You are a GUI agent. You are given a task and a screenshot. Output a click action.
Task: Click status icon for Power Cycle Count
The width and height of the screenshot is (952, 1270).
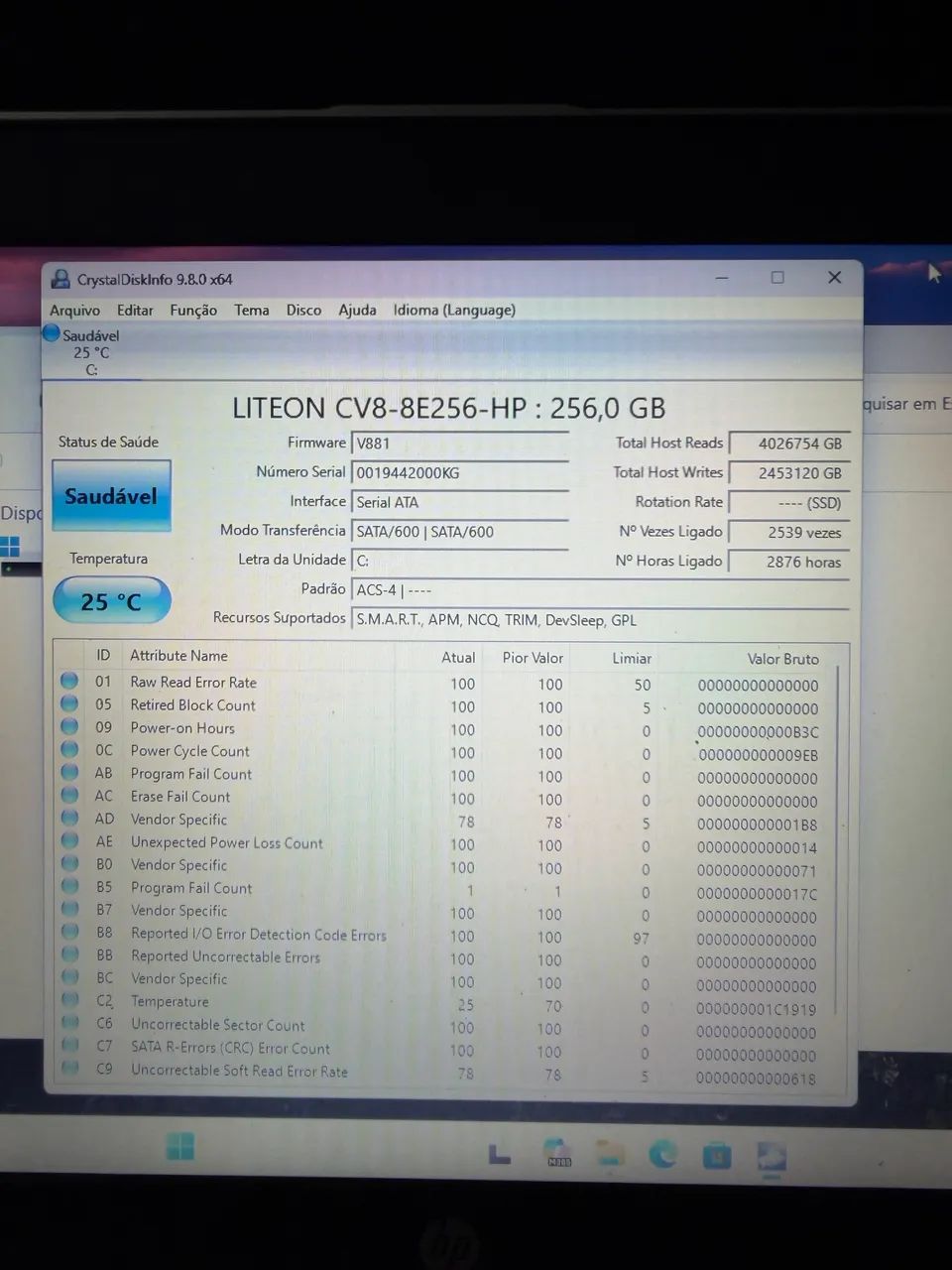coord(69,749)
